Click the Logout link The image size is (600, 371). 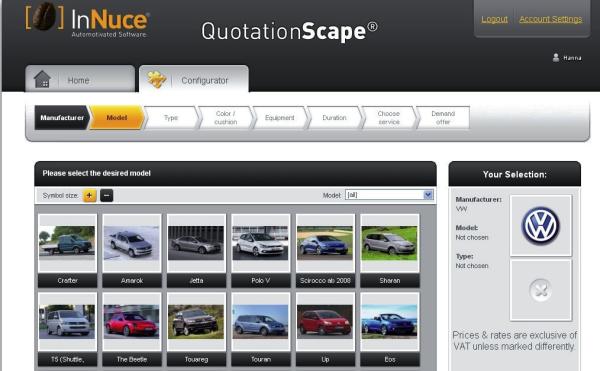pyautogui.click(x=494, y=19)
